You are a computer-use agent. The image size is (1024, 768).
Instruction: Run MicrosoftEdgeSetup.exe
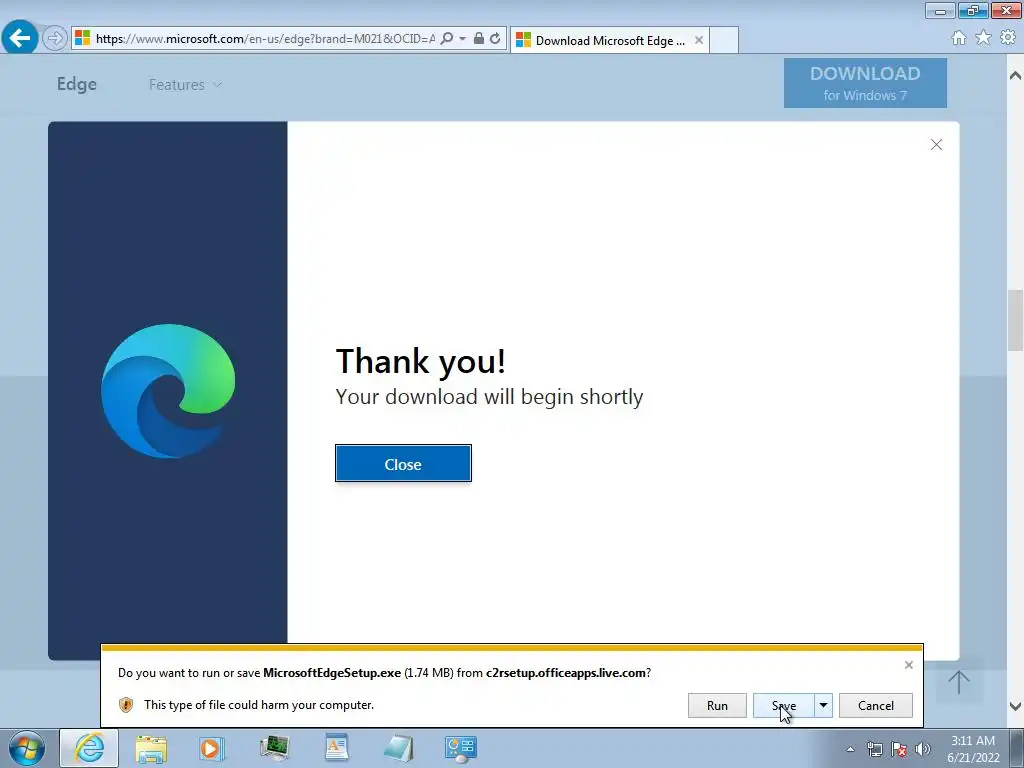point(717,705)
